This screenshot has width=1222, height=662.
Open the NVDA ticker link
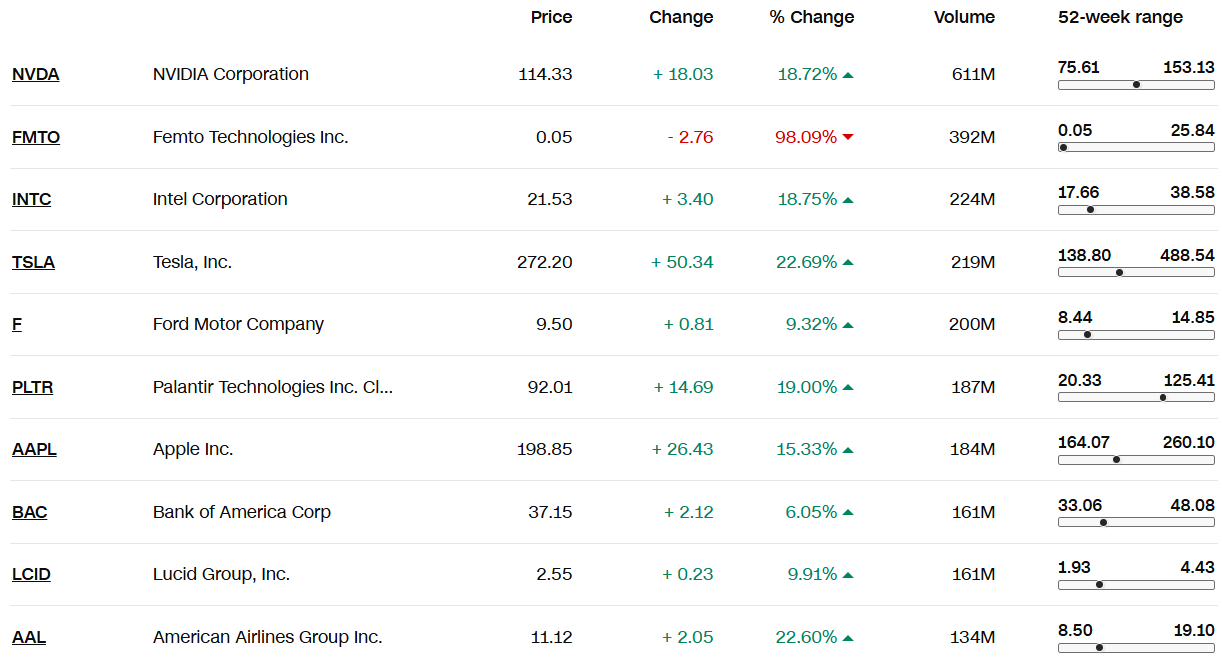coord(35,74)
